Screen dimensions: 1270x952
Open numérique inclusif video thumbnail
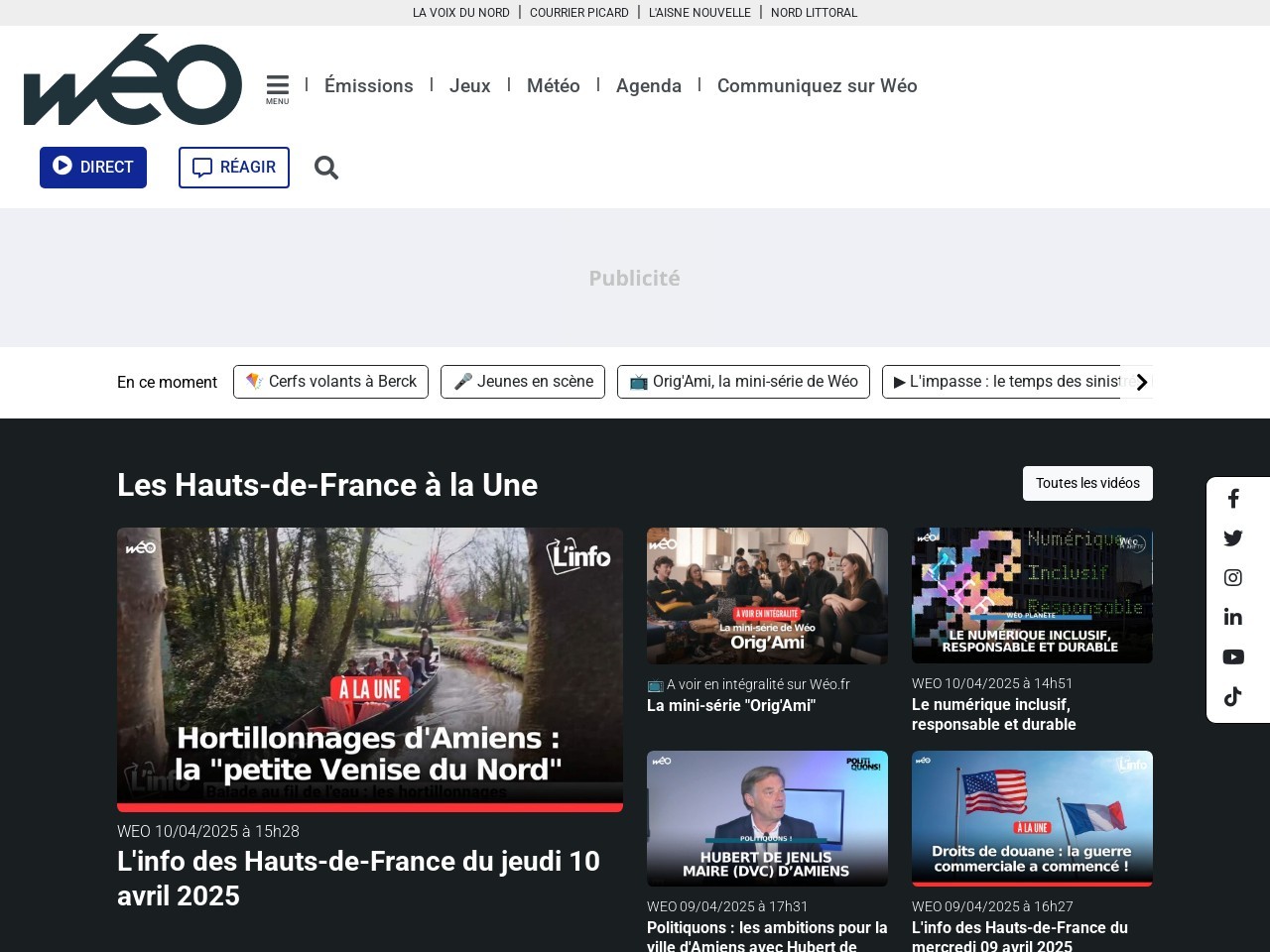pyautogui.click(x=1032, y=595)
